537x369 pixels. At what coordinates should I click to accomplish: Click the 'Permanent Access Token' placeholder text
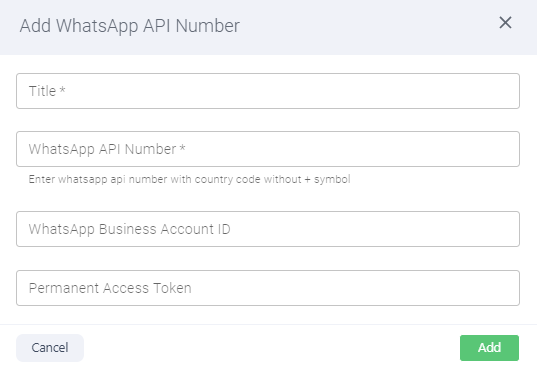[110, 288]
